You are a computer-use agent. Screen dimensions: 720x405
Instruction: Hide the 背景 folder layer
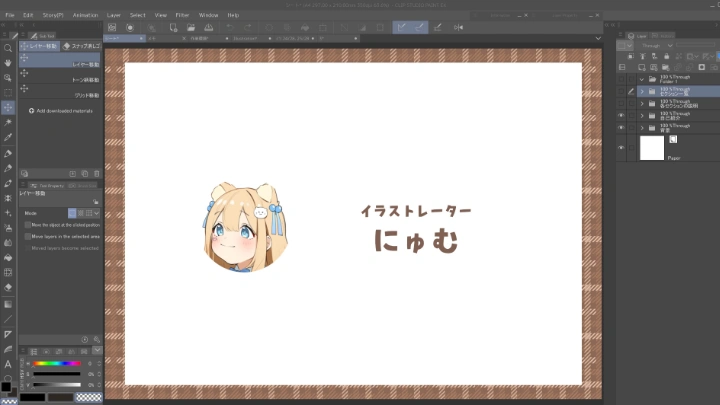[621, 128]
